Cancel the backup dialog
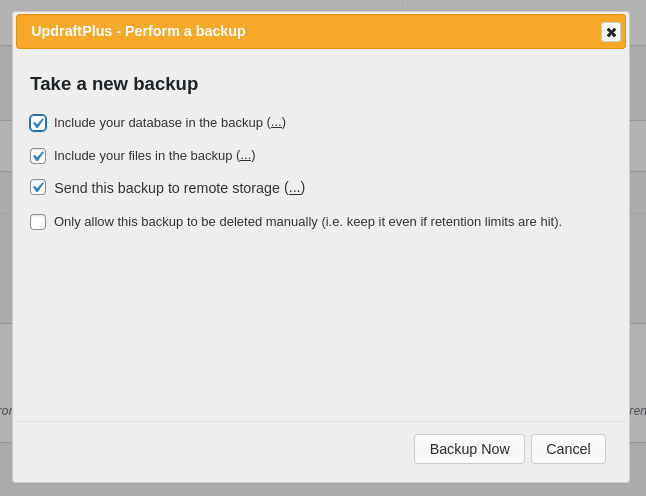Viewport: 646px width, 496px height. 568,449
